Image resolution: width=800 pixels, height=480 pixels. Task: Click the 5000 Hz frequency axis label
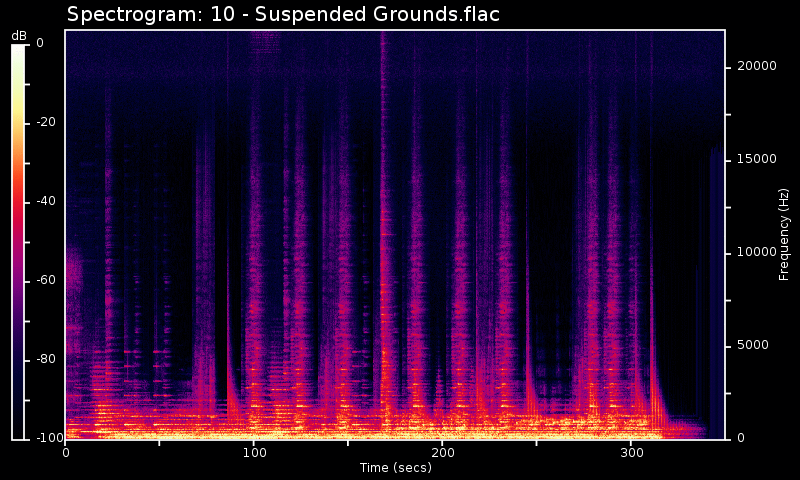point(756,346)
